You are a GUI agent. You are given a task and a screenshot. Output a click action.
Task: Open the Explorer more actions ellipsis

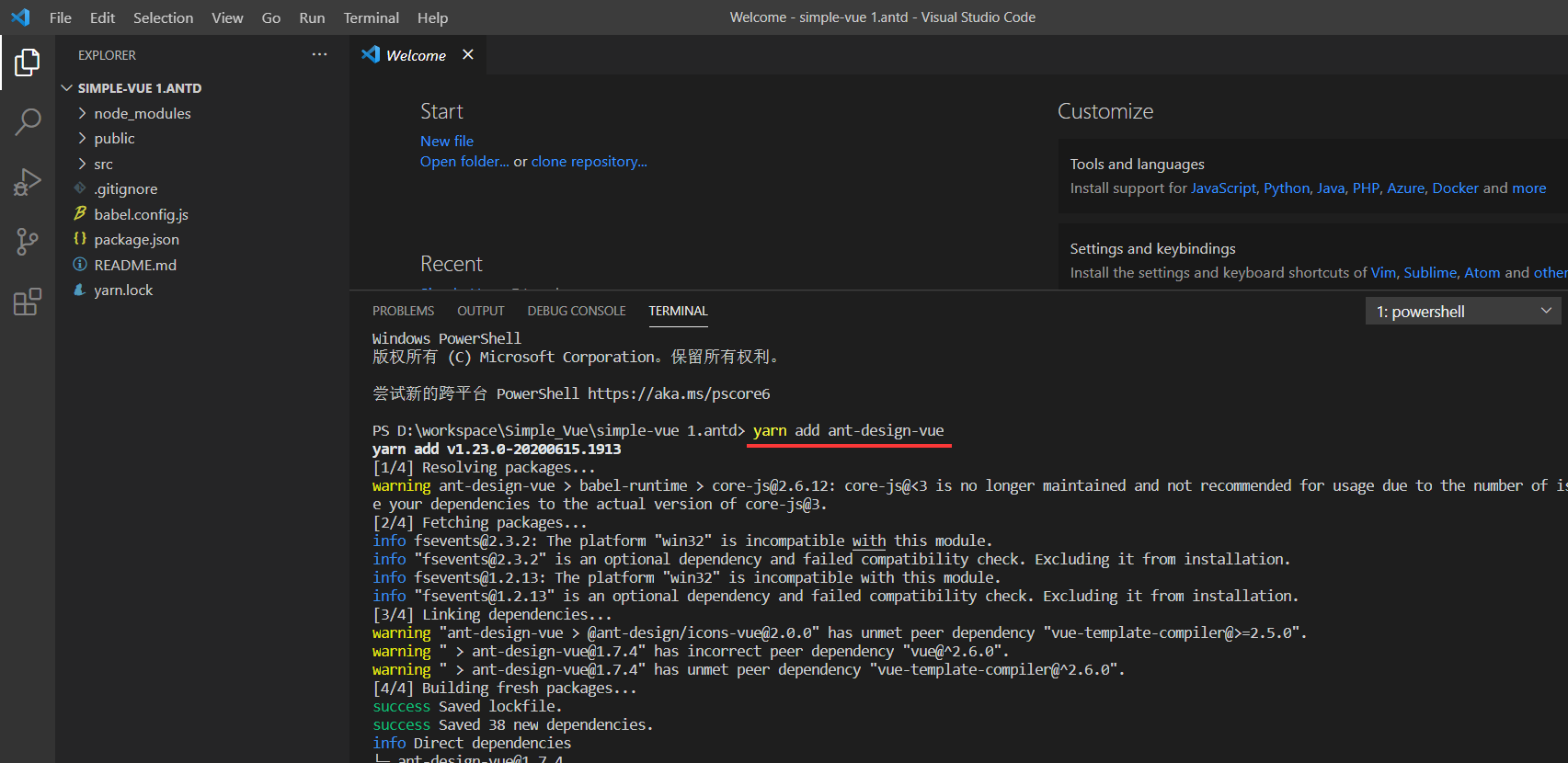tap(319, 55)
